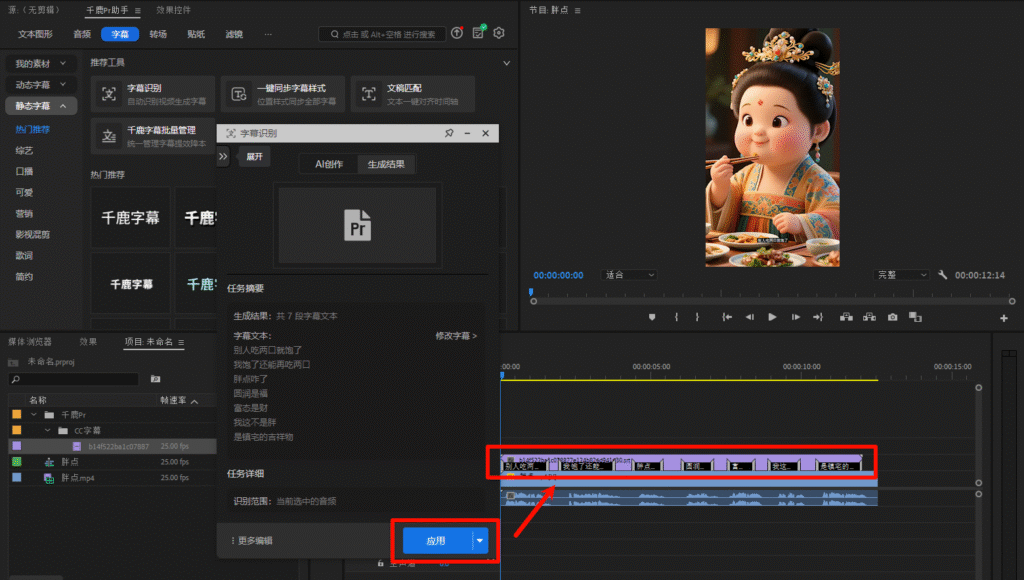Go to Out point button
1024x580 pixels.
click(818, 317)
